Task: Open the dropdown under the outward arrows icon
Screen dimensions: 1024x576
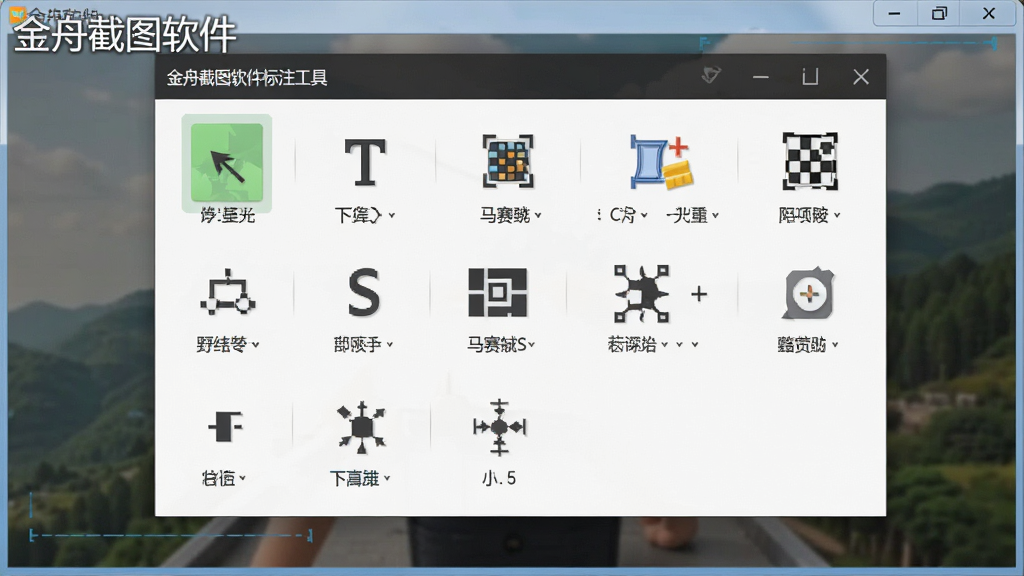Action: (387, 478)
